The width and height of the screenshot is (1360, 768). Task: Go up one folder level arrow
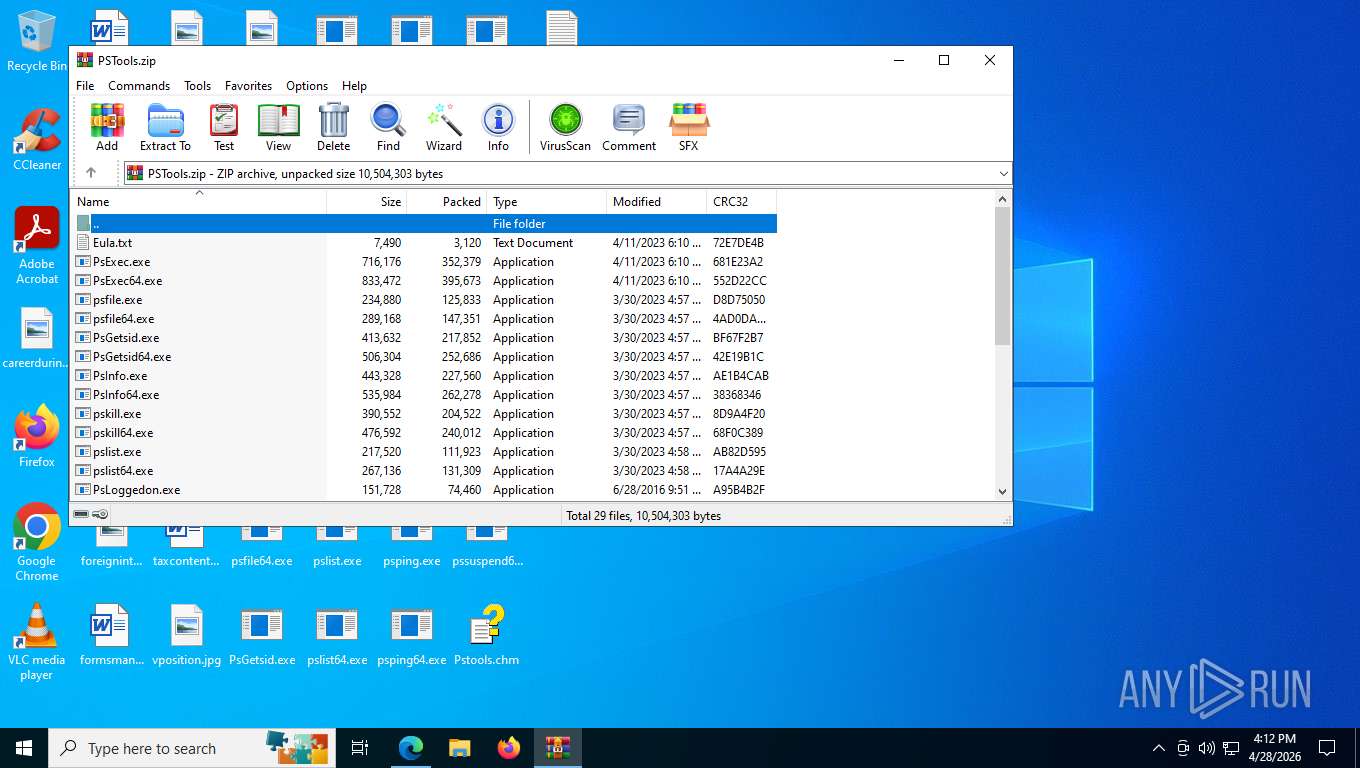[x=91, y=173]
